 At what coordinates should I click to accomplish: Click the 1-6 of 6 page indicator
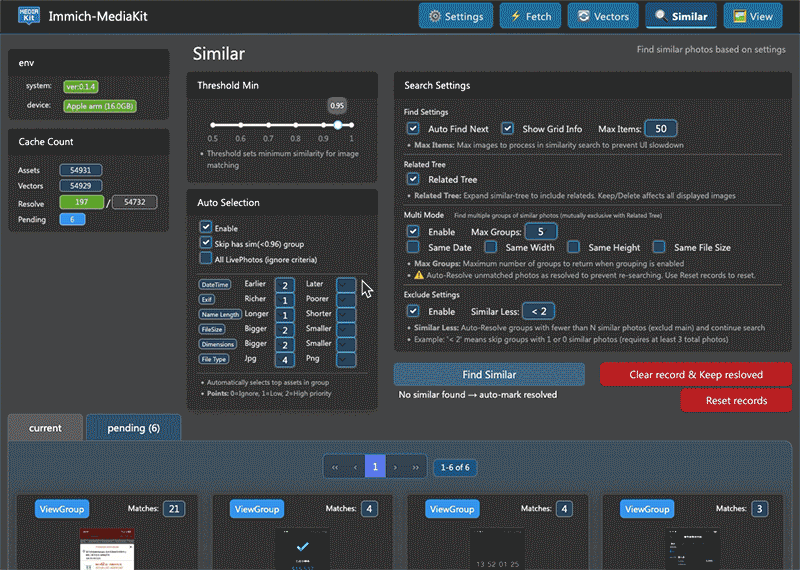pos(455,467)
